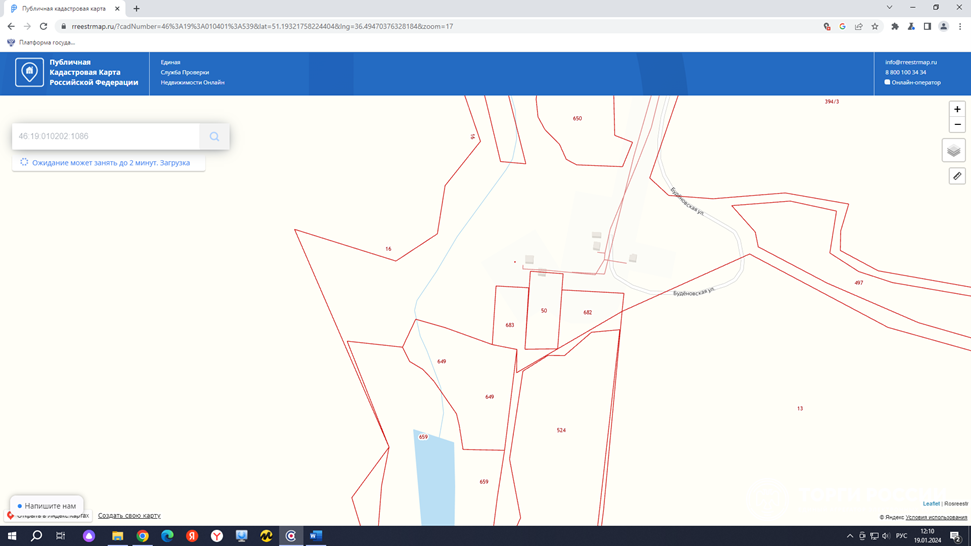Open the Chrome three-dot menu
971x546 pixels.
[960, 27]
